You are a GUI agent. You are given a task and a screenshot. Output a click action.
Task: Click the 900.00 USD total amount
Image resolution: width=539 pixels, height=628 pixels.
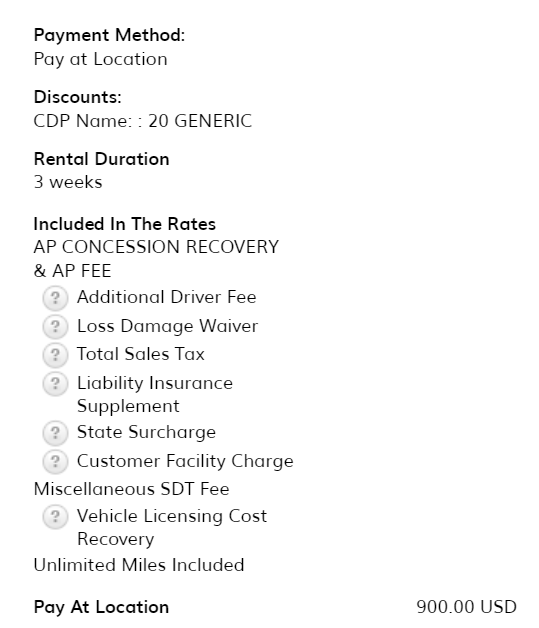point(467,607)
